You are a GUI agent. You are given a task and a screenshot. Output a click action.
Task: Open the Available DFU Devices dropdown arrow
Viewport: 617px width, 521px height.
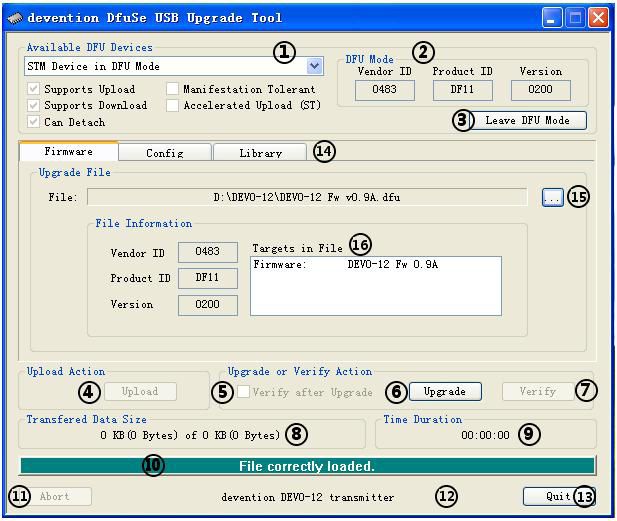(x=314, y=66)
